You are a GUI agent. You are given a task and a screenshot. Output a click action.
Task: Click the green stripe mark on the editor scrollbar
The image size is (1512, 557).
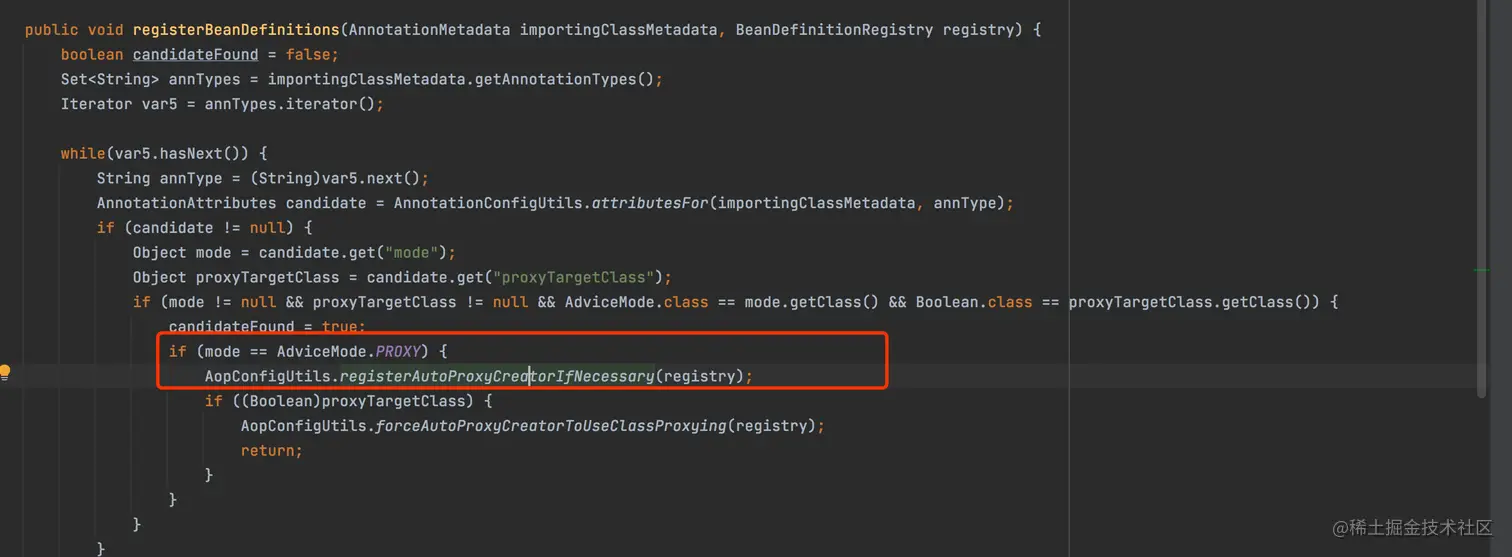(1482, 269)
